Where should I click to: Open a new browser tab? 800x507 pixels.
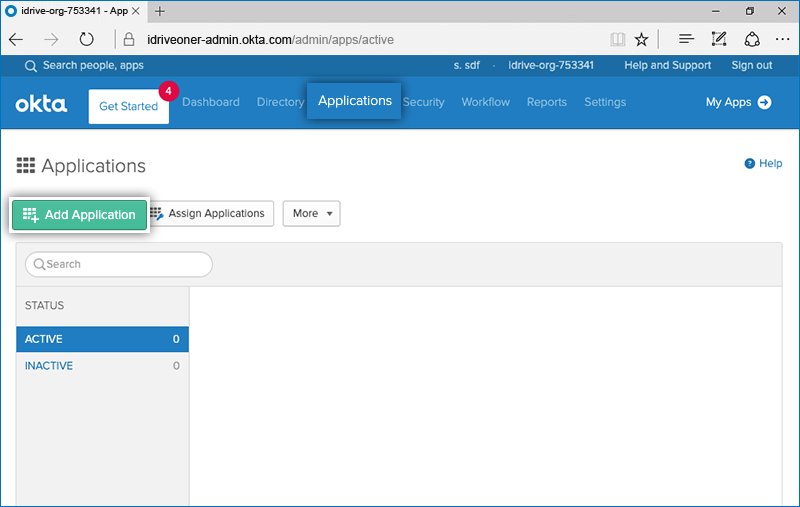[160, 11]
